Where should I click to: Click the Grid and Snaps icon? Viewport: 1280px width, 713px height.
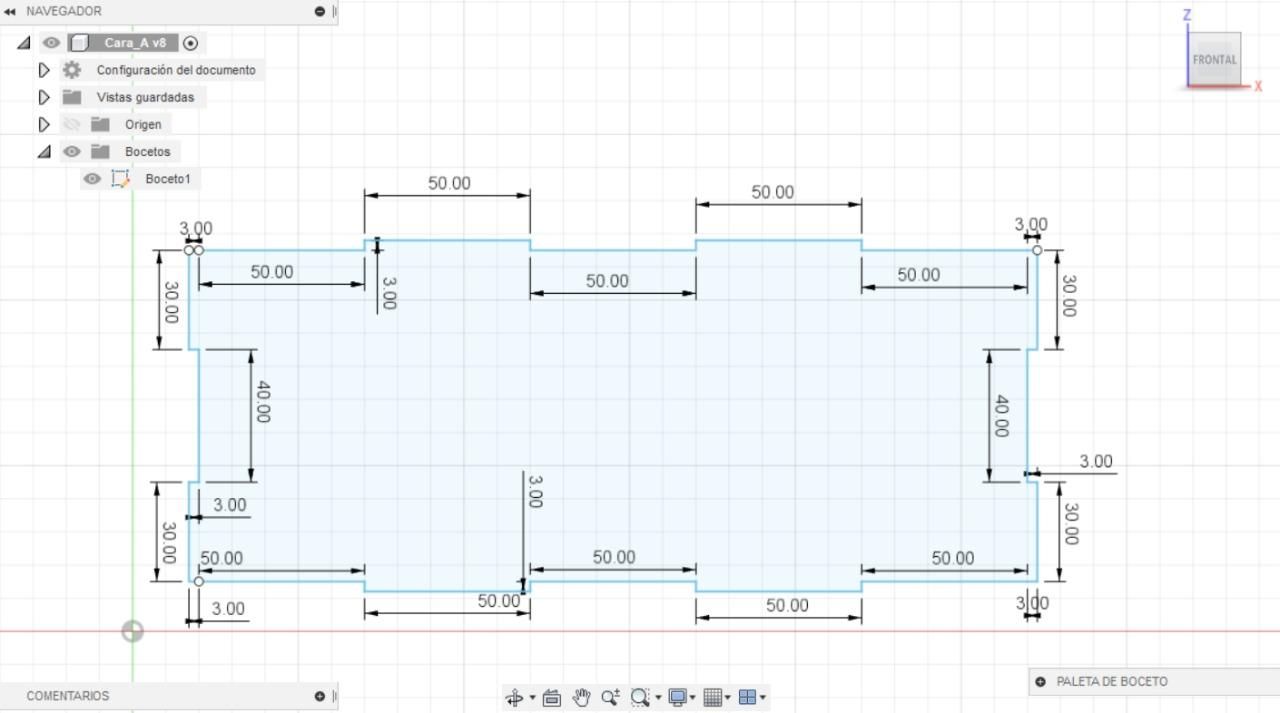tap(712, 698)
